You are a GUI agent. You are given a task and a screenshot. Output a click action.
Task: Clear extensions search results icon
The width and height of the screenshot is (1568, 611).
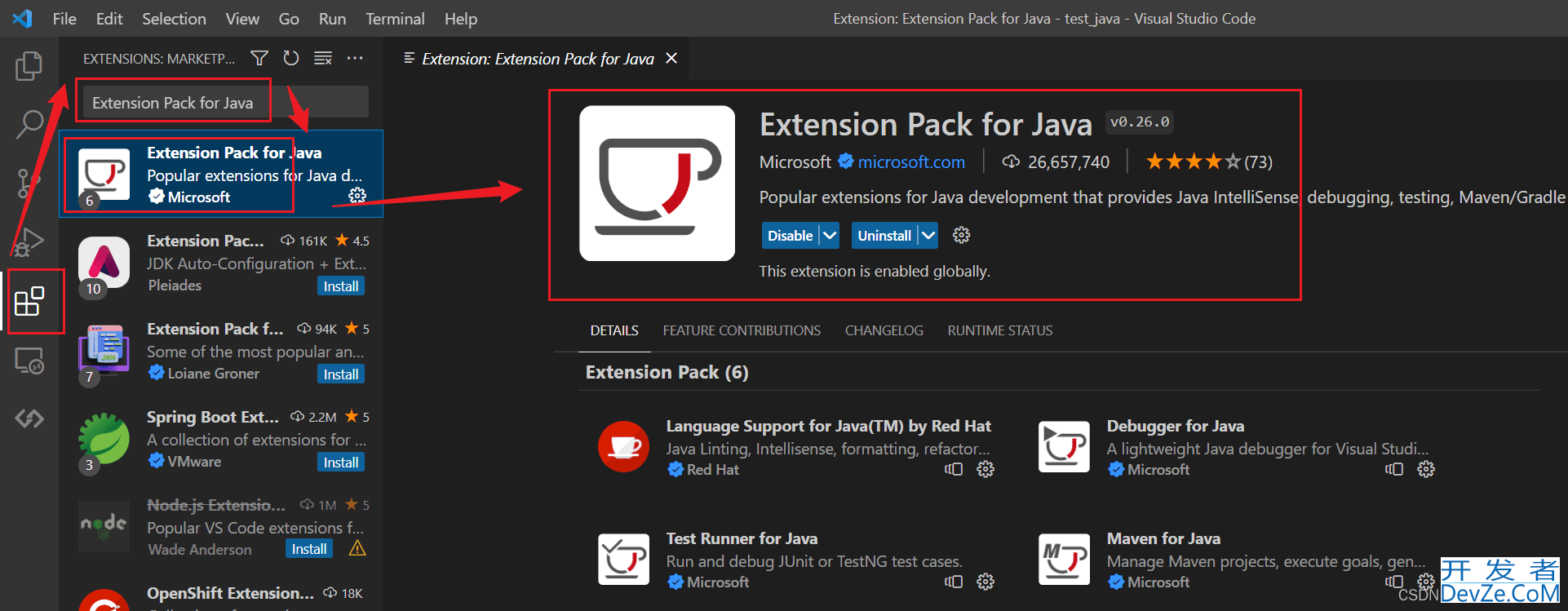tap(323, 58)
